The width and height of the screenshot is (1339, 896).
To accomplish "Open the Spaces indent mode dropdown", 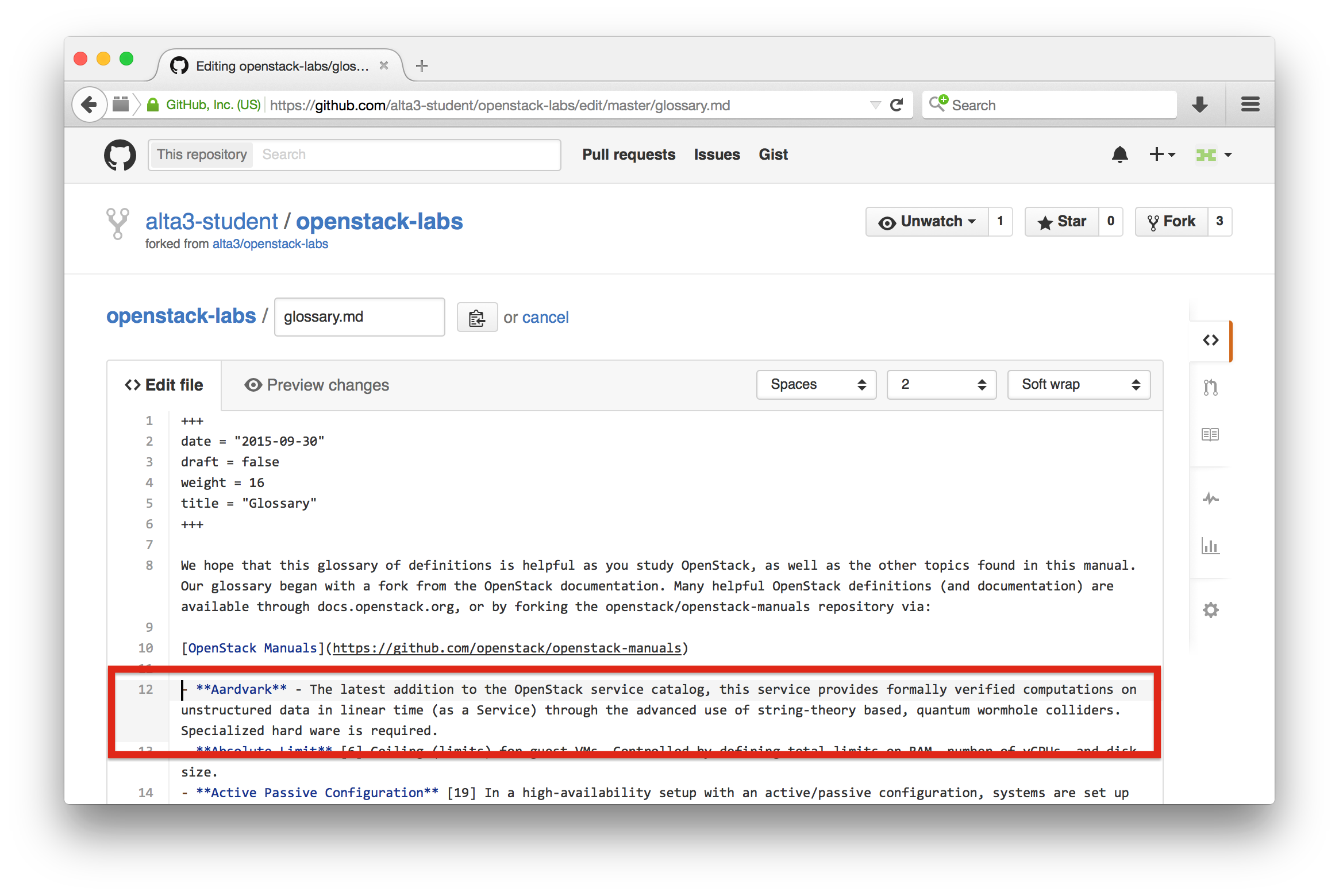I will point(816,385).
